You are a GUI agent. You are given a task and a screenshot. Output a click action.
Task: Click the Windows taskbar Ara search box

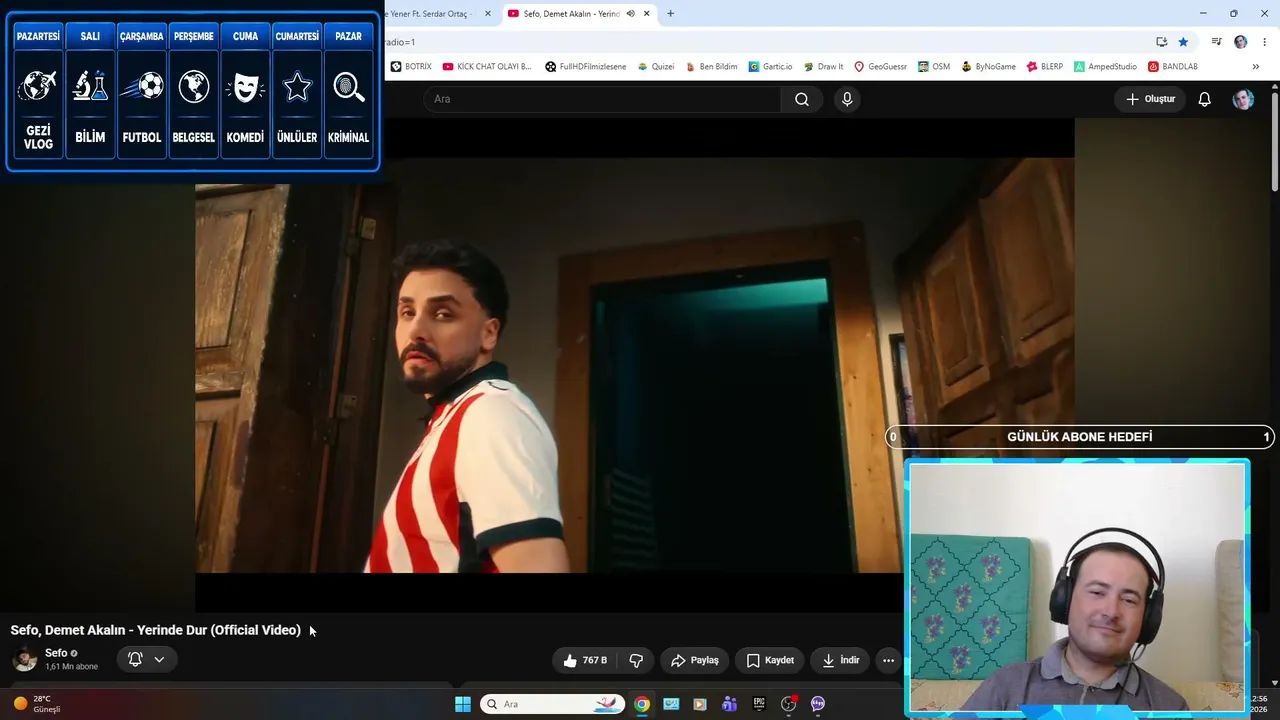pos(552,704)
